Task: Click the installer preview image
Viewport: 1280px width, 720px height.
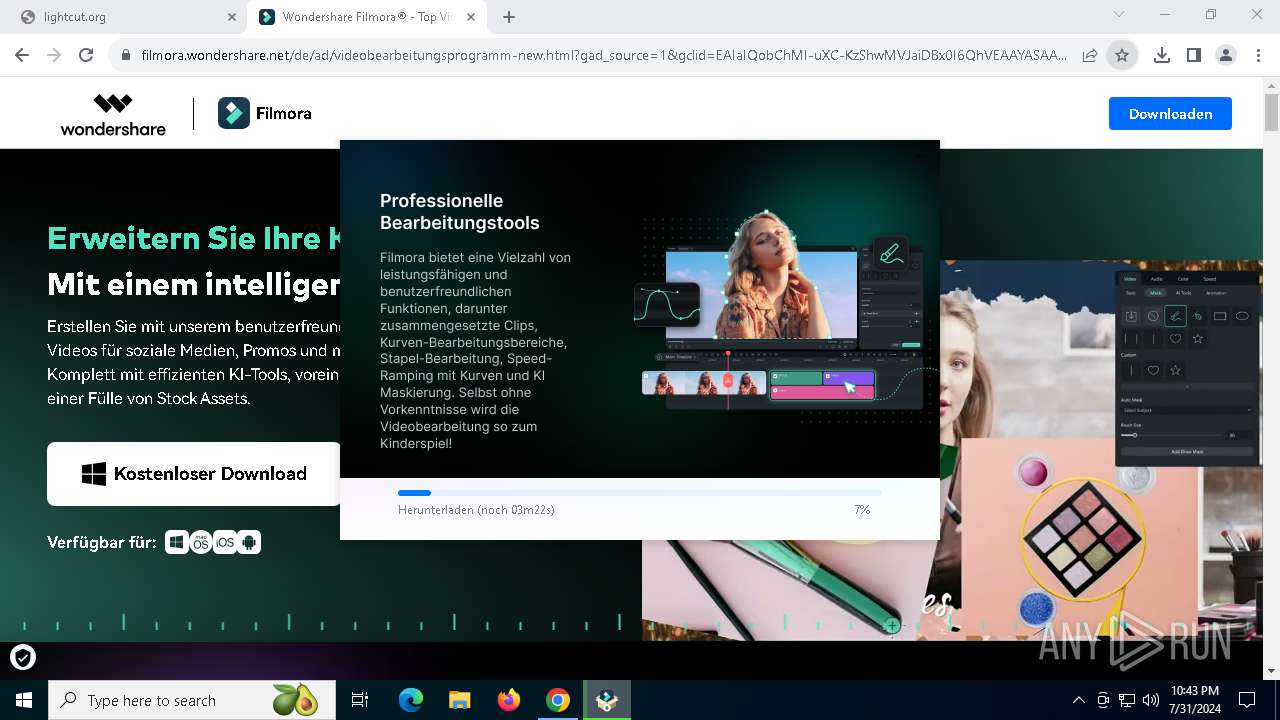Action: (x=785, y=310)
